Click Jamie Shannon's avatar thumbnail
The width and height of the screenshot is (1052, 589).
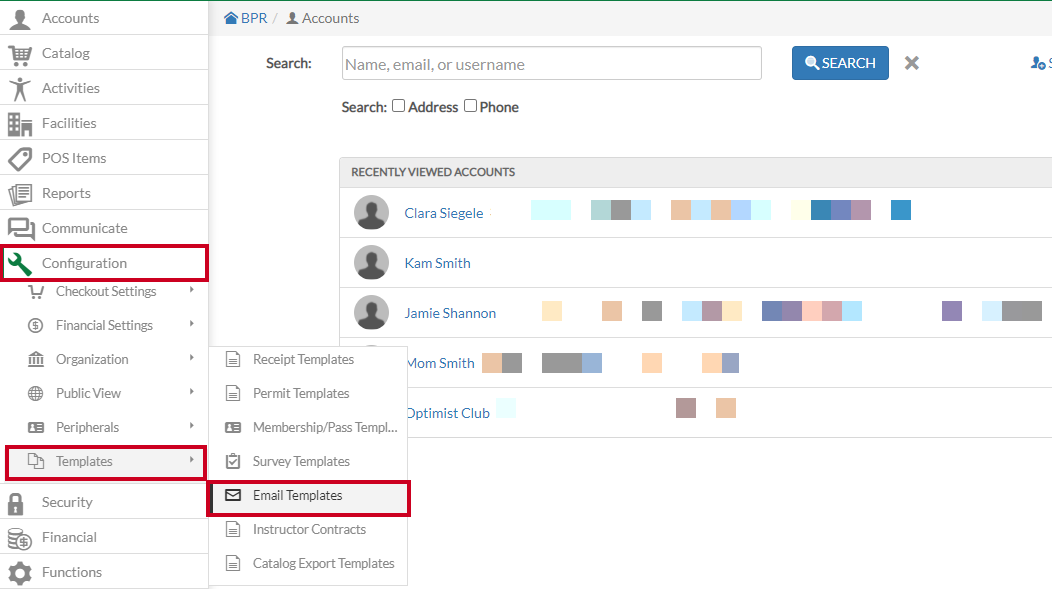372,313
